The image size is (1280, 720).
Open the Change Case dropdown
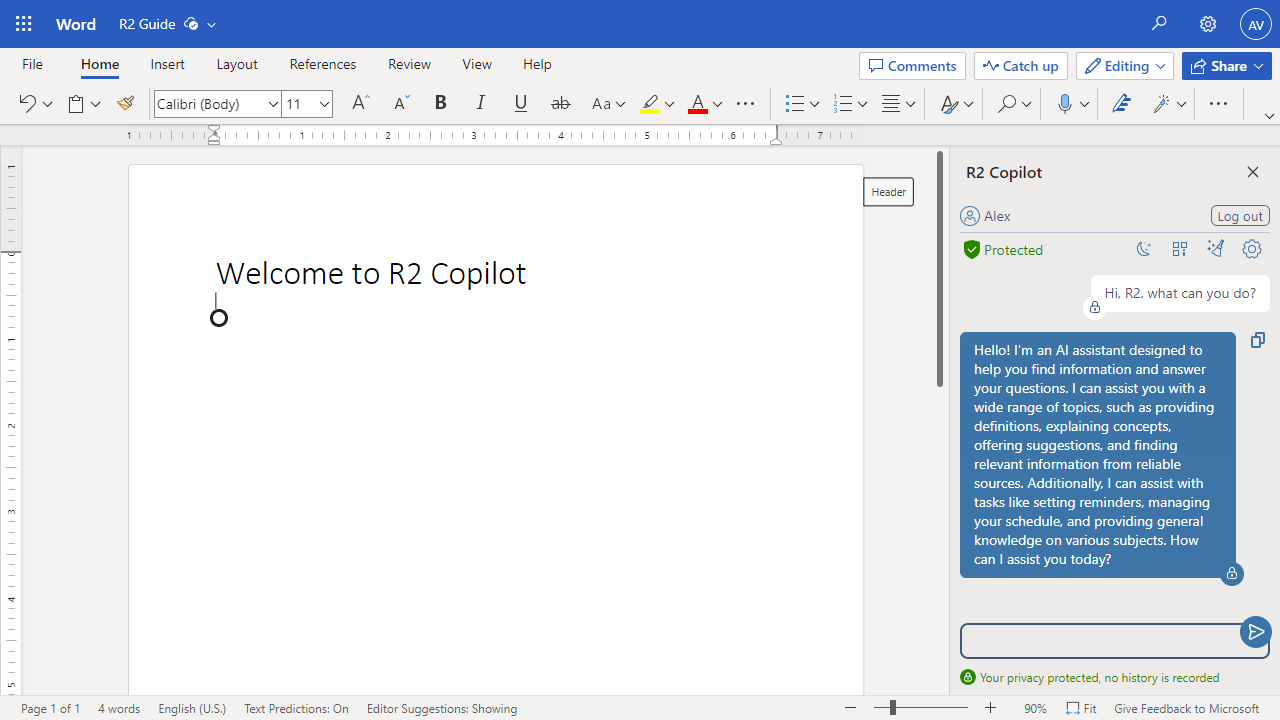pos(608,104)
